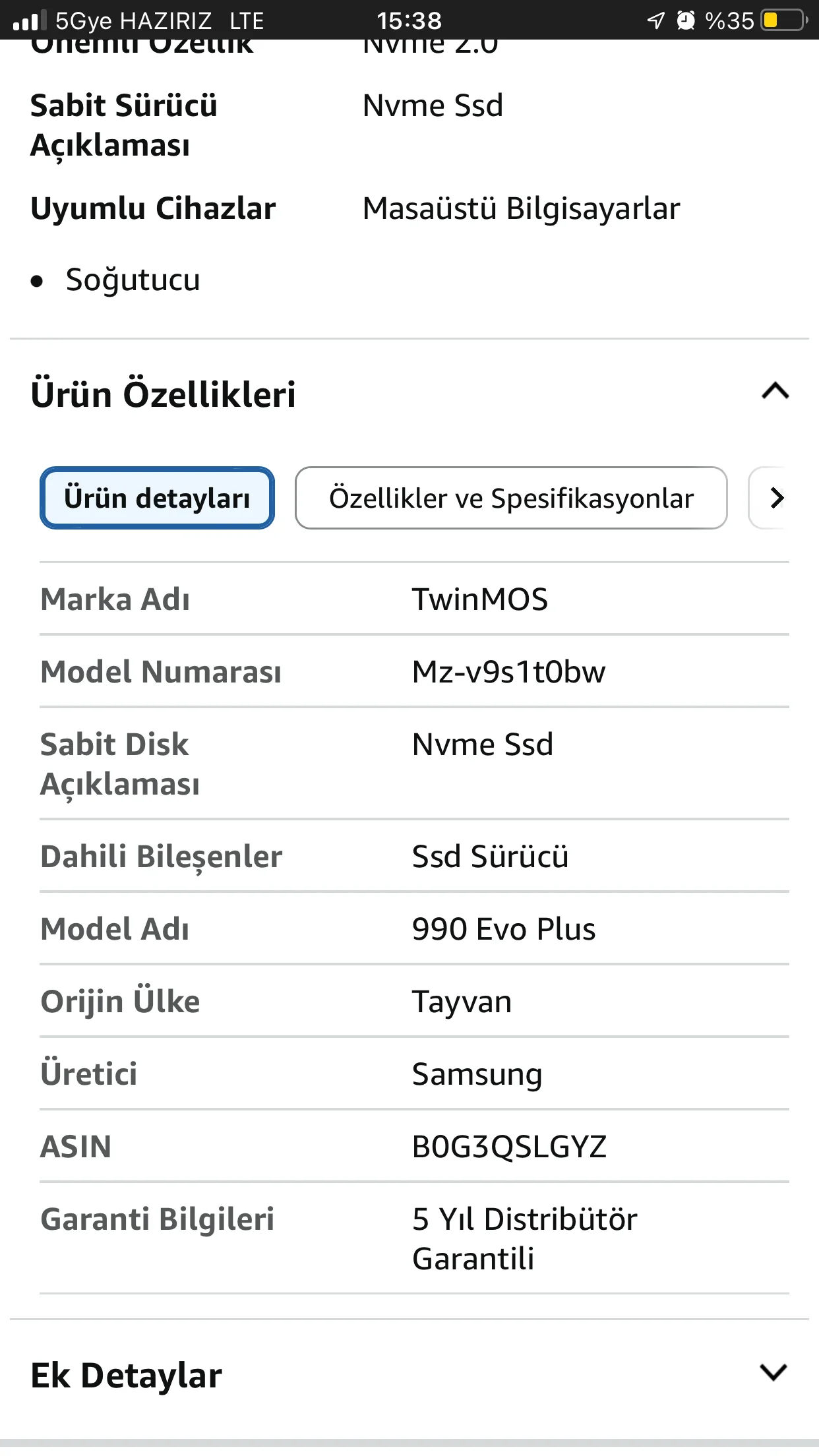Select the Ürün detayları tab
This screenshot has height=1456, width=819.
coord(157,498)
